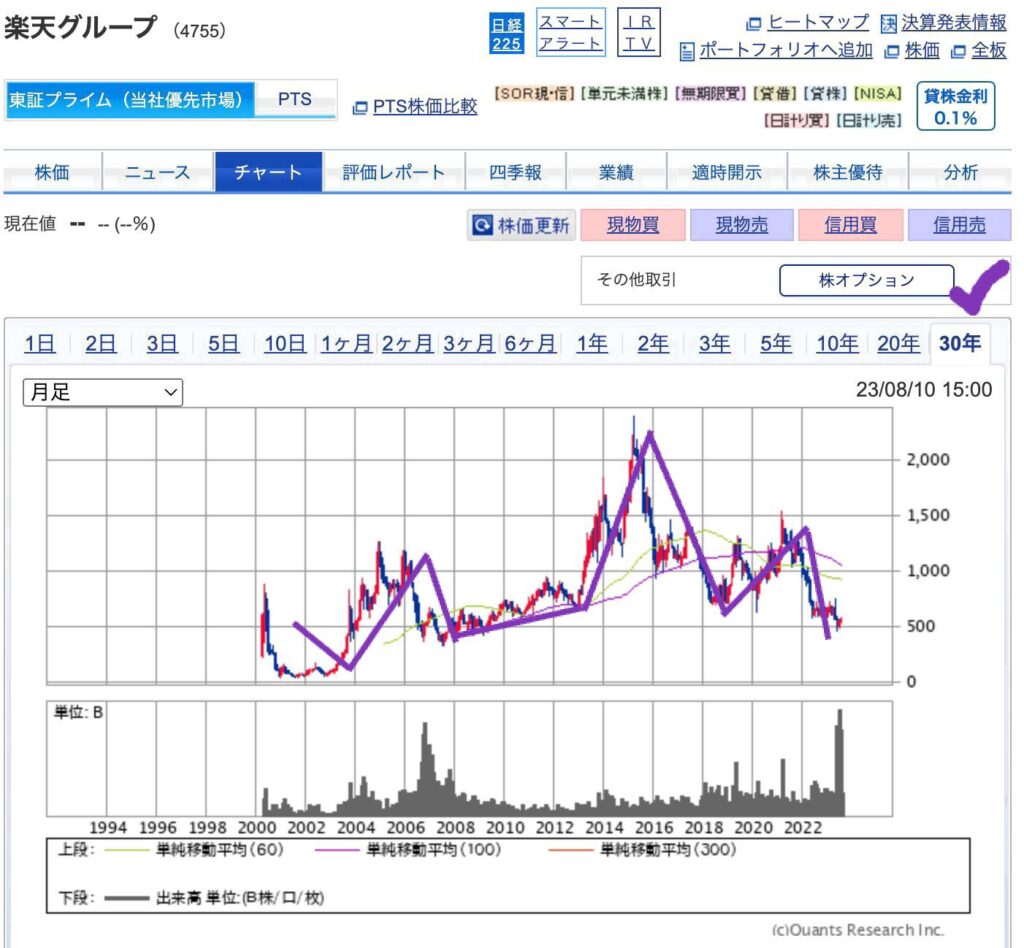1024x948 pixels.
Task: Open the 四季報 tab
Action: point(515,172)
